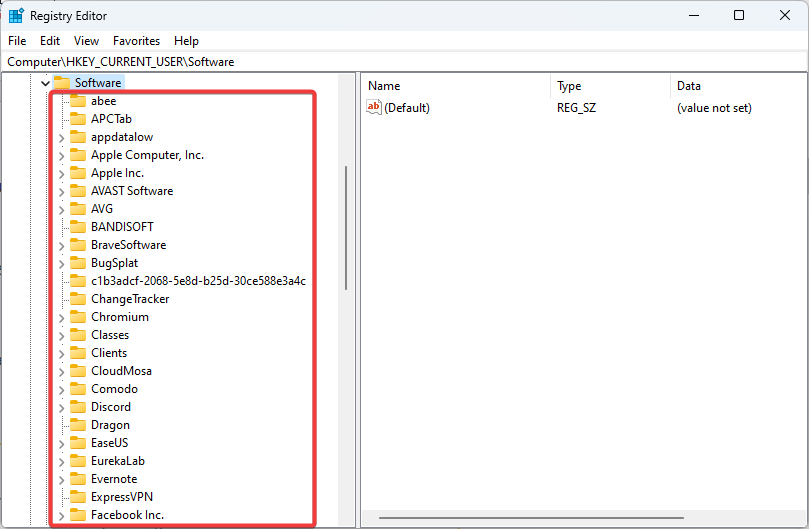Expand the AVAST Software key
The image size is (809, 529).
[61, 191]
